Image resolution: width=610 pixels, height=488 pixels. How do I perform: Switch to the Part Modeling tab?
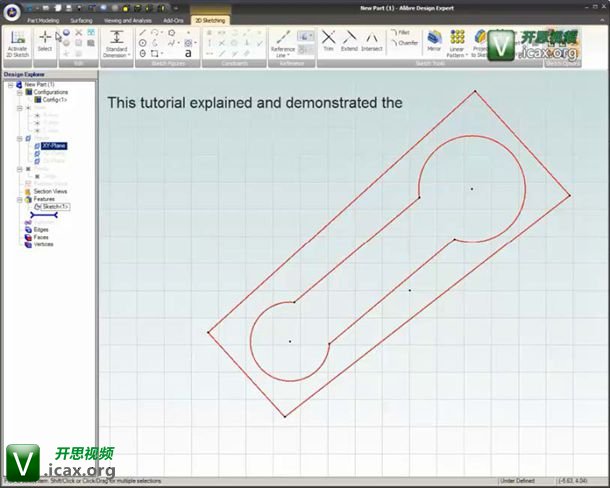(x=43, y=19)
